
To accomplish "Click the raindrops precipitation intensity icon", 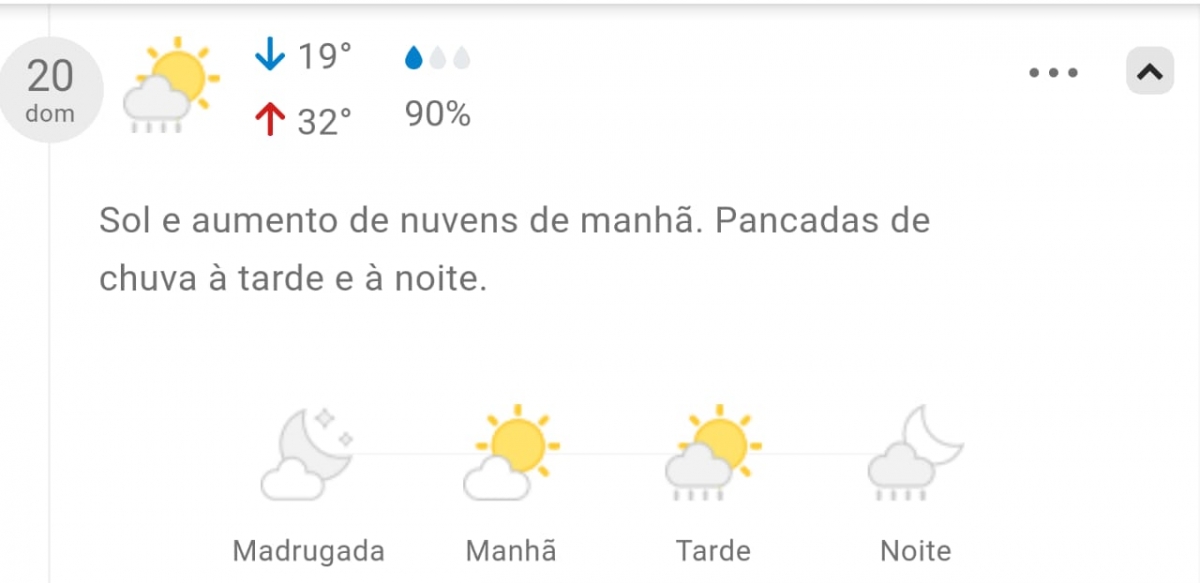I will (437, 58).
